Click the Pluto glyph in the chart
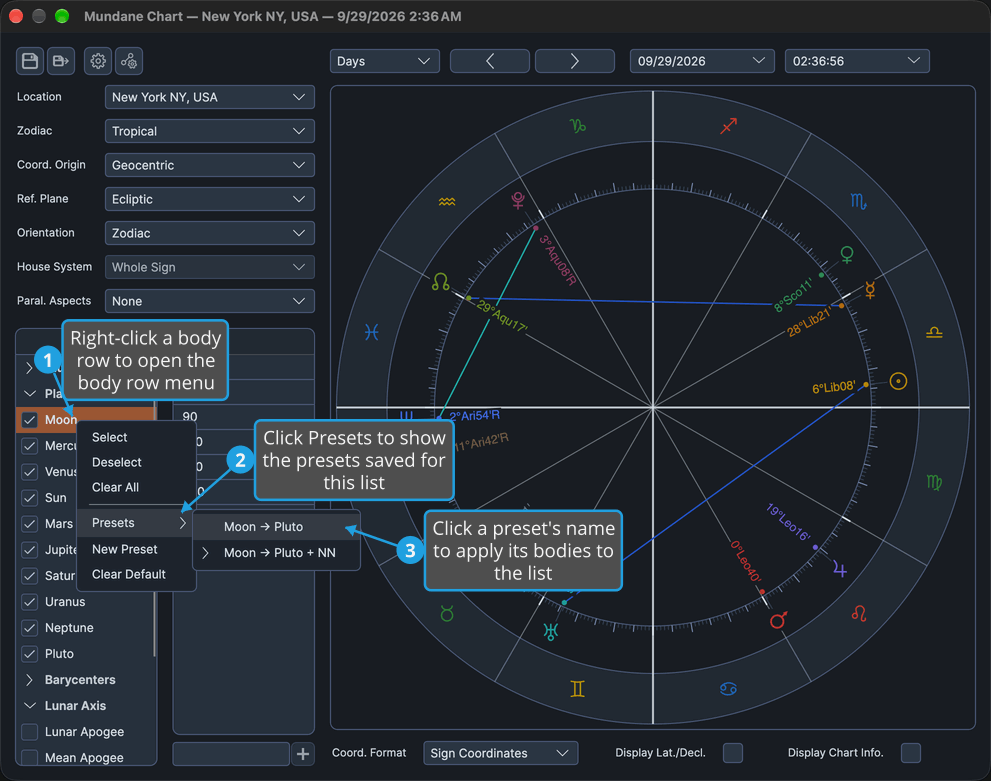Image resolution: width=991 pixels, height=781 pixels. tap(518, 200)
